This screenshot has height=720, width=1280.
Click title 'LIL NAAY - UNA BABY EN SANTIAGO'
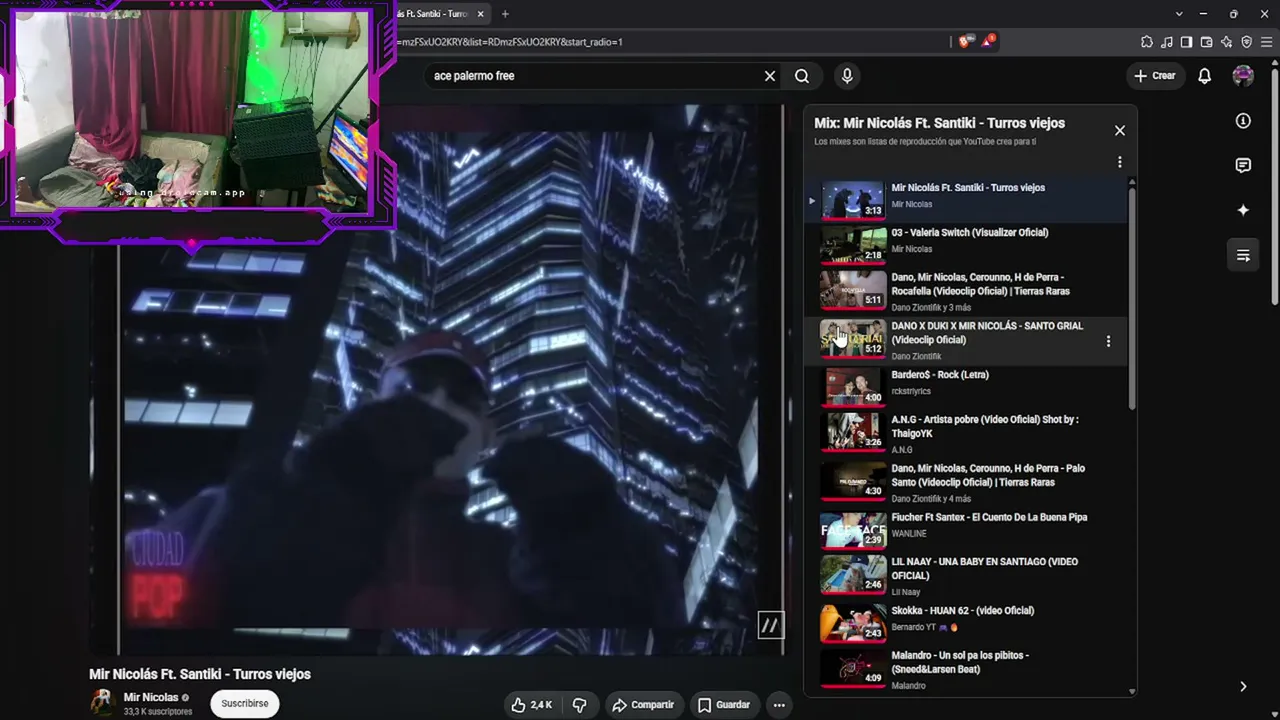pos(985,568)
